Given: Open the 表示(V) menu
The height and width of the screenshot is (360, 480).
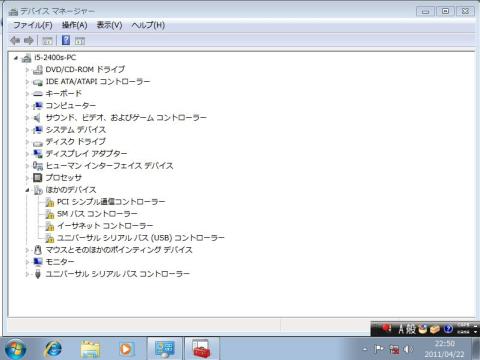Looking at the screenshot, I should (109, 25).
